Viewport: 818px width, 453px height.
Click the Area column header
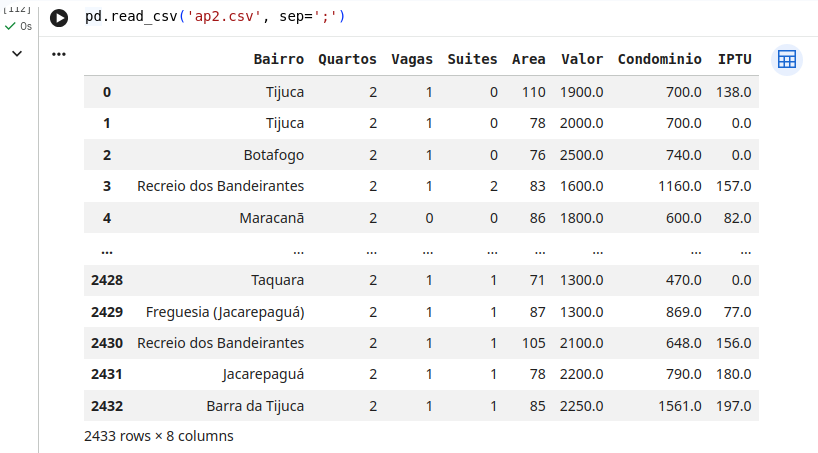[x=528, y=59]
